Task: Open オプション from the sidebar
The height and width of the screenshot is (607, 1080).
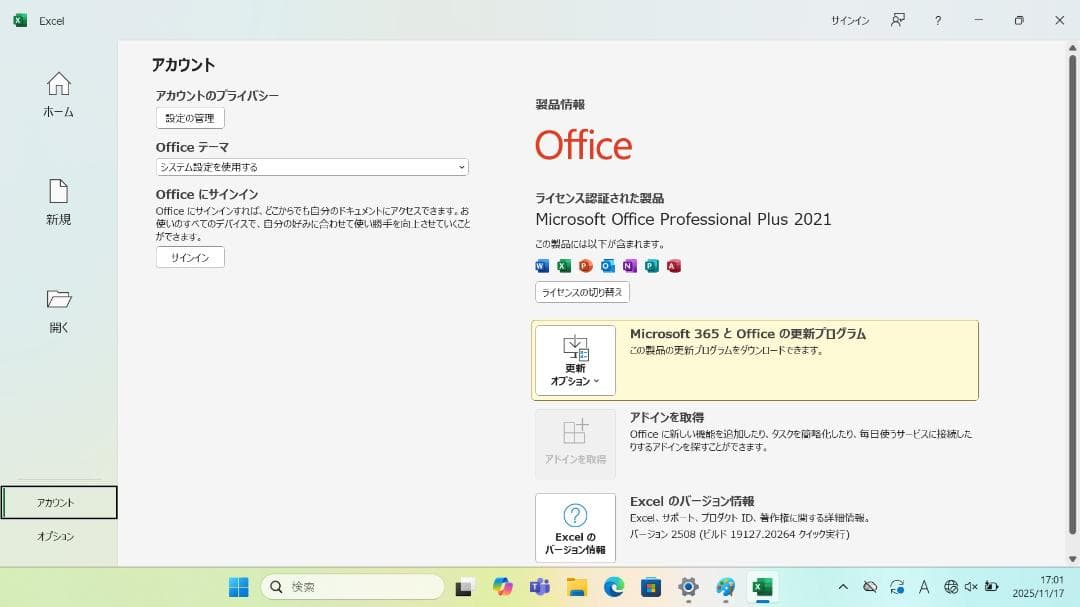Action: click(58, 536)
